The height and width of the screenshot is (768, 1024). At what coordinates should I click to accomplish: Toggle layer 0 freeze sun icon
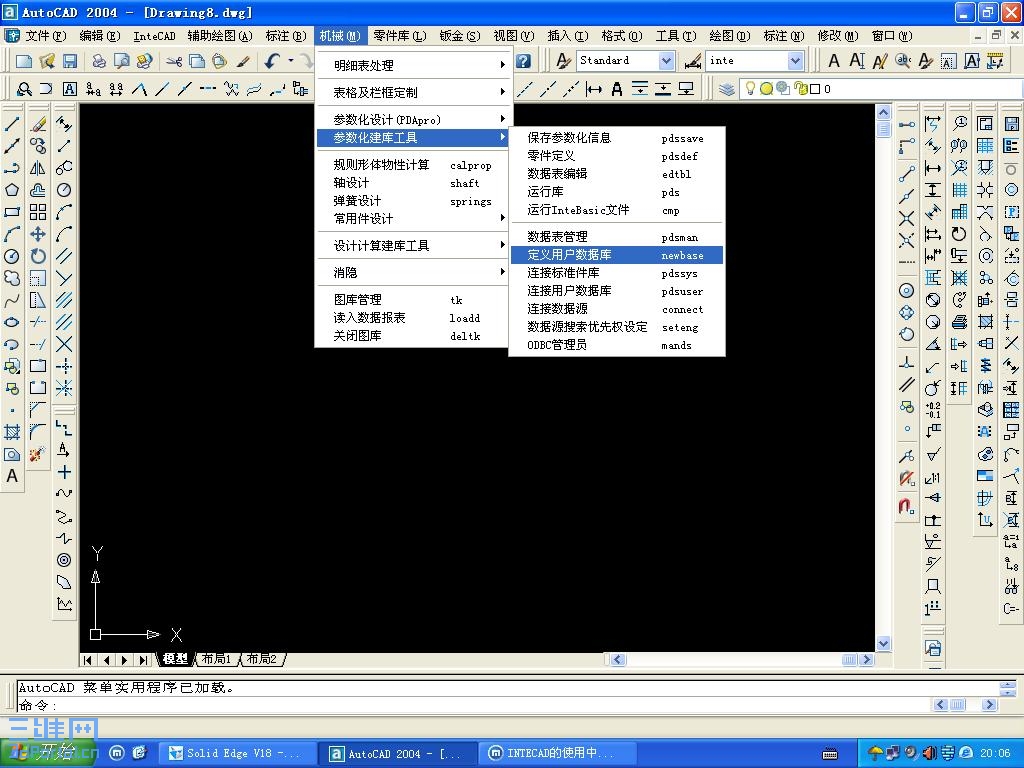point(766,89)
